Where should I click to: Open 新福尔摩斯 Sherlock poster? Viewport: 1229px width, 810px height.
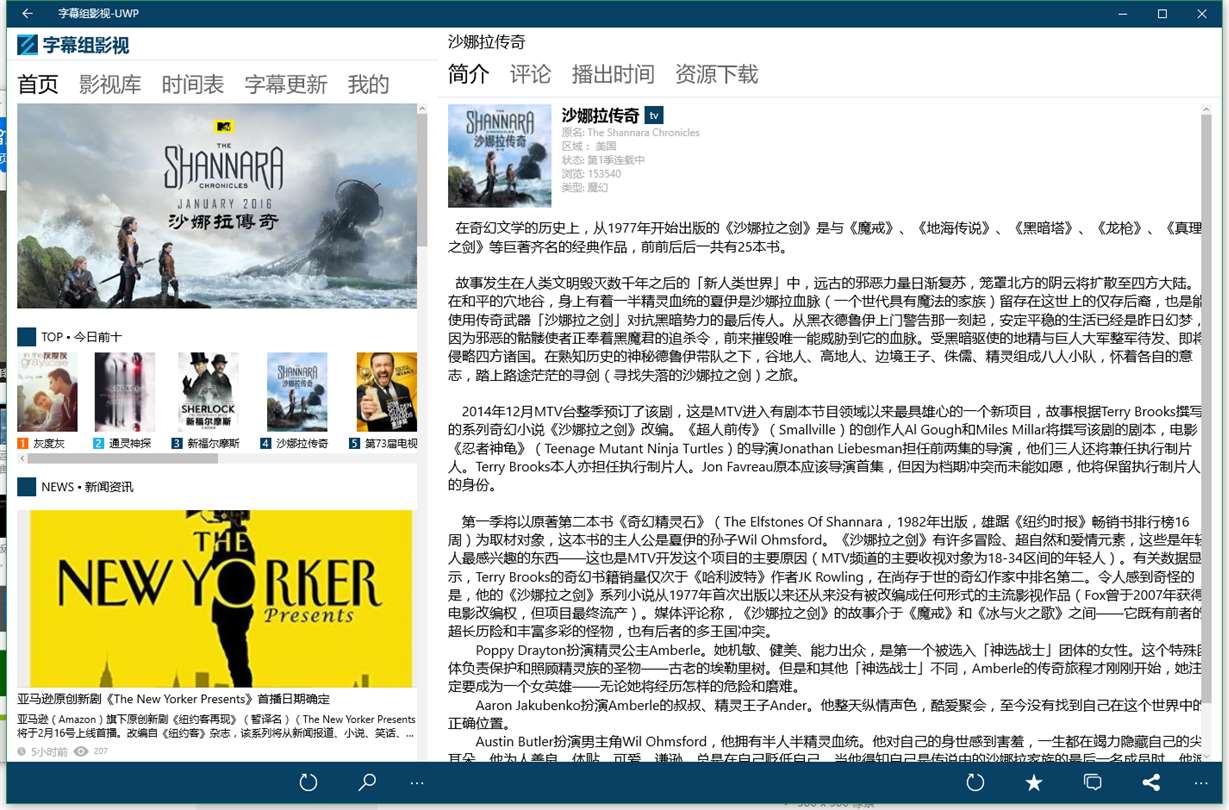[208, 392]
